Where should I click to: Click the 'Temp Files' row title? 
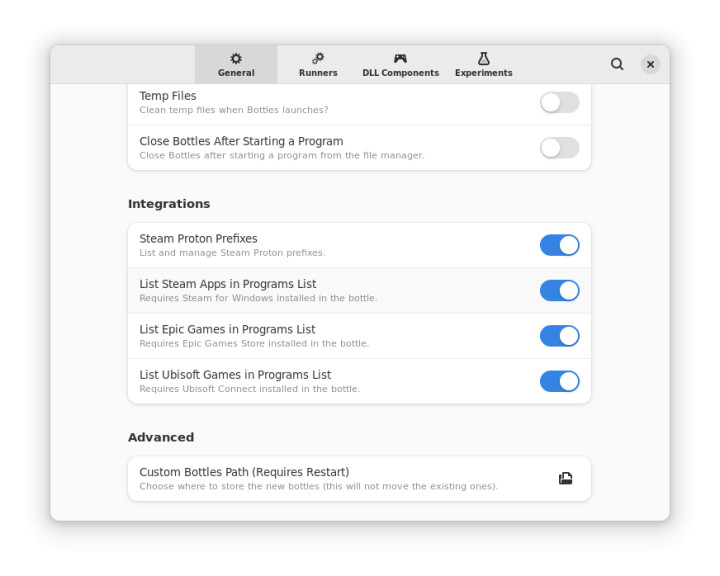168,96
